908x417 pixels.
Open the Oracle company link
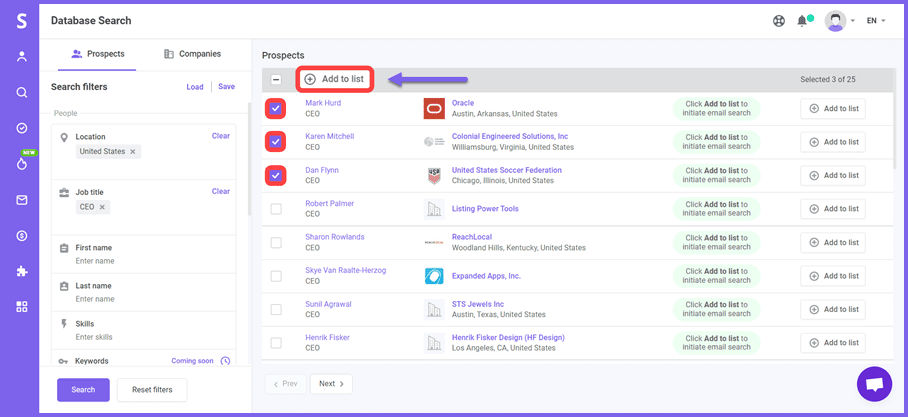pos(463,103)
